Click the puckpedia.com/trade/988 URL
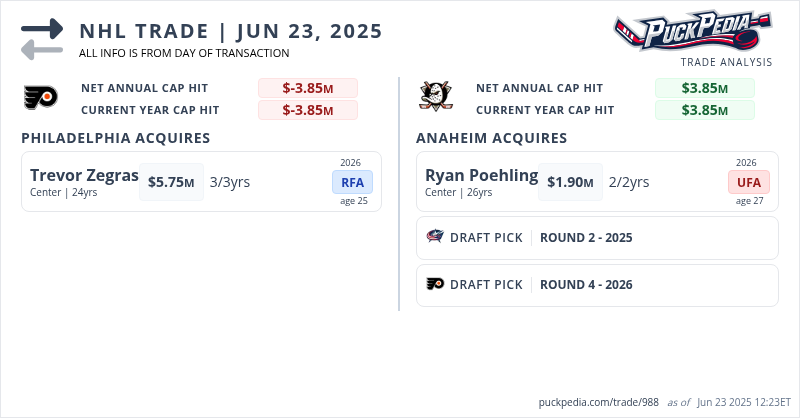This screenshot has height=418, width=800. pyautogui.click(x=597, y=401)
